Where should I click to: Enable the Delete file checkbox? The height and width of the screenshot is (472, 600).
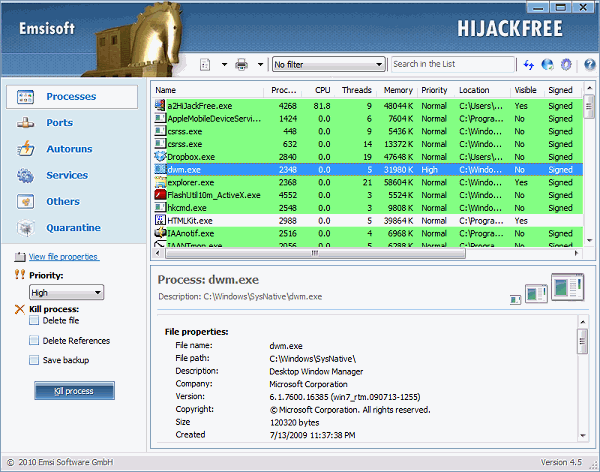pyautogui.click(x=35, y=321)
